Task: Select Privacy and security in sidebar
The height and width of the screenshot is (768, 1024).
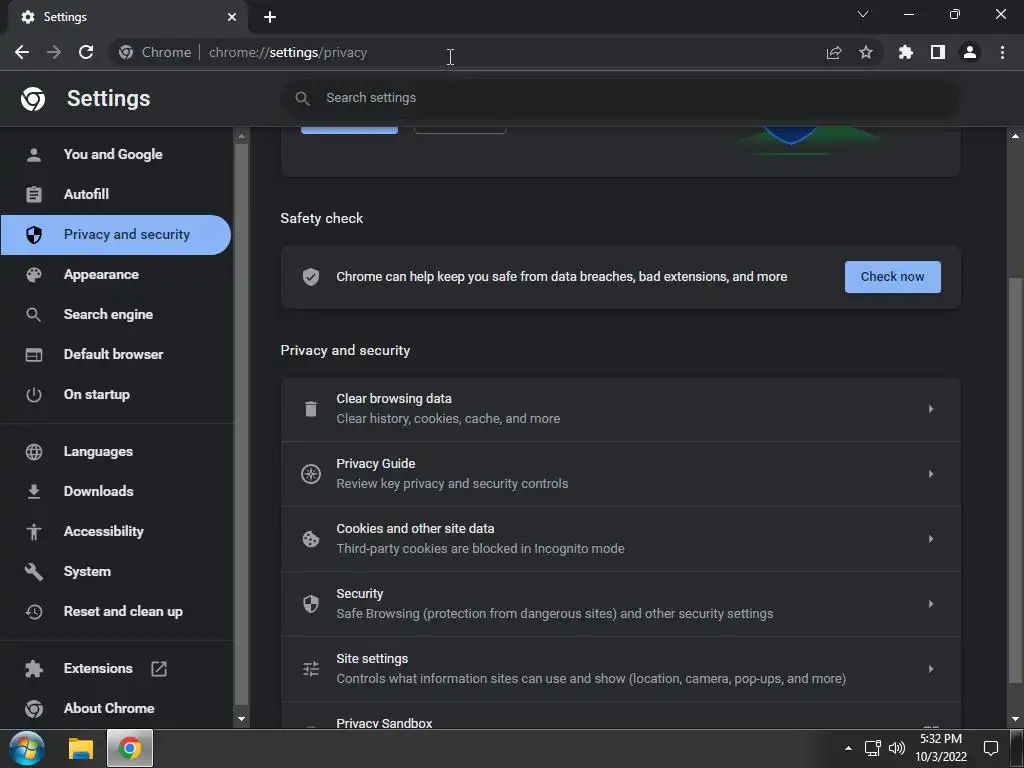Action: (116, 234)
